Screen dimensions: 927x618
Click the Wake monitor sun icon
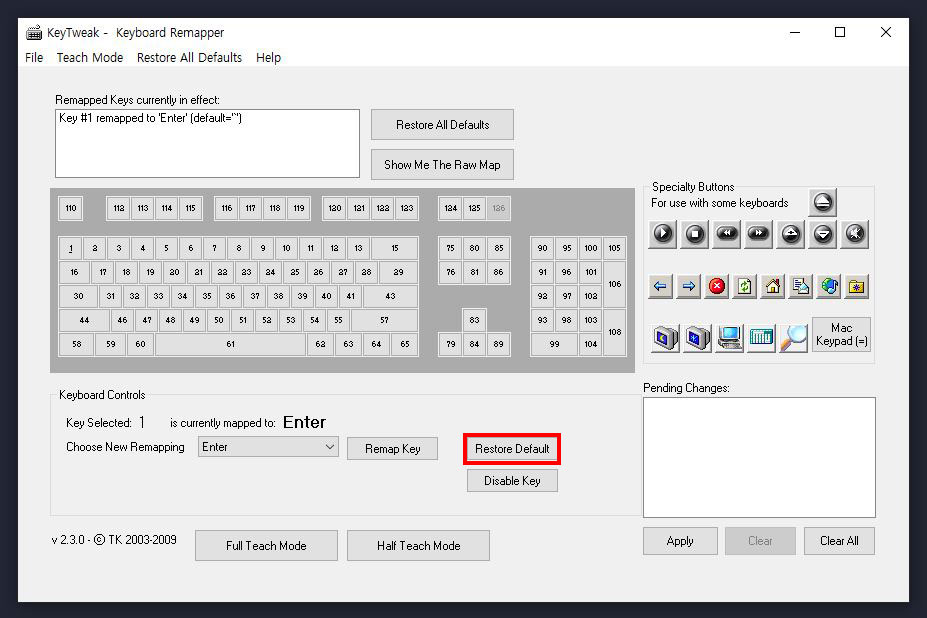tap(698, 338)
